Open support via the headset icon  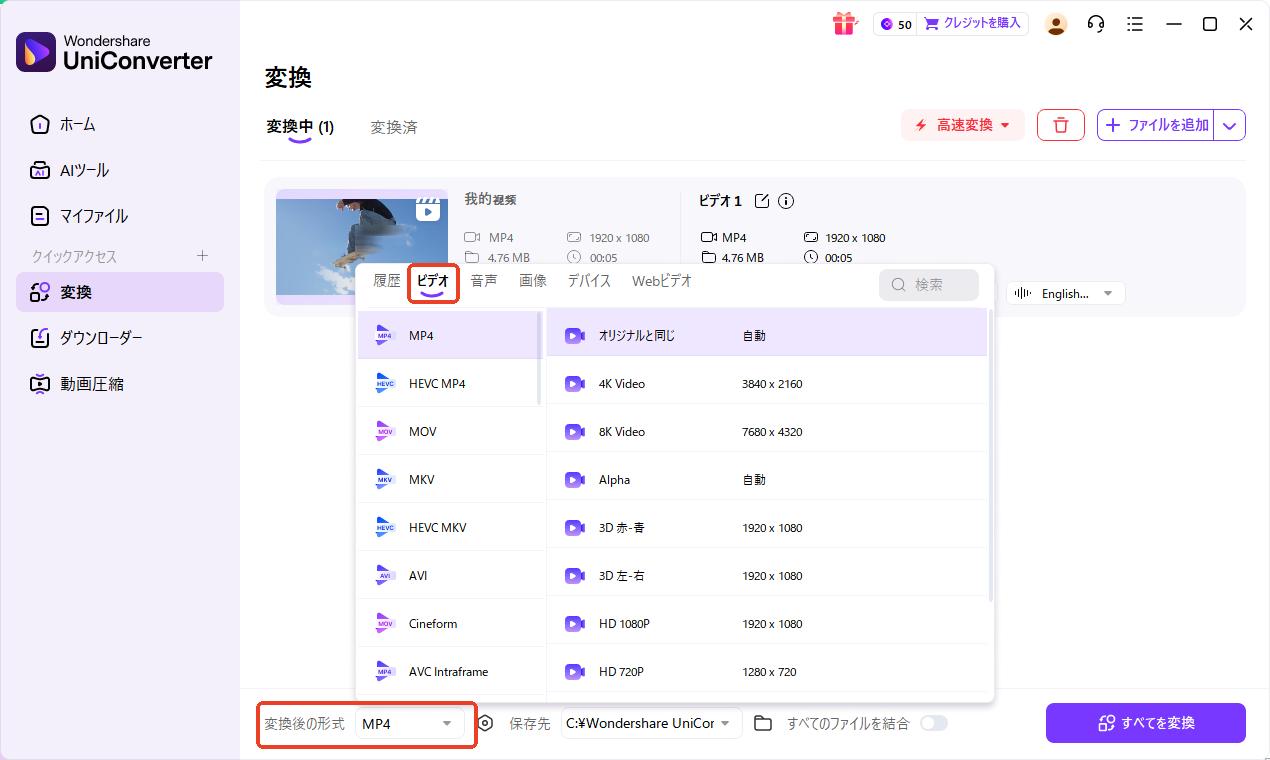click(x=1095, y=23)
